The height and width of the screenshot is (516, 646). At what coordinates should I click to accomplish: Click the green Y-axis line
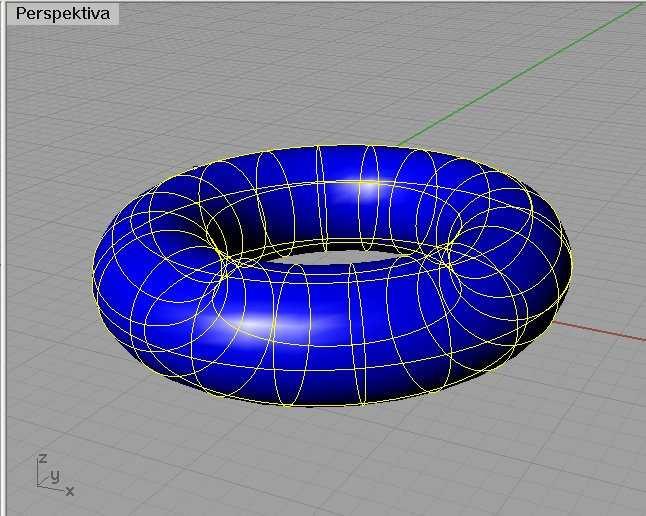tap(519, 74)
